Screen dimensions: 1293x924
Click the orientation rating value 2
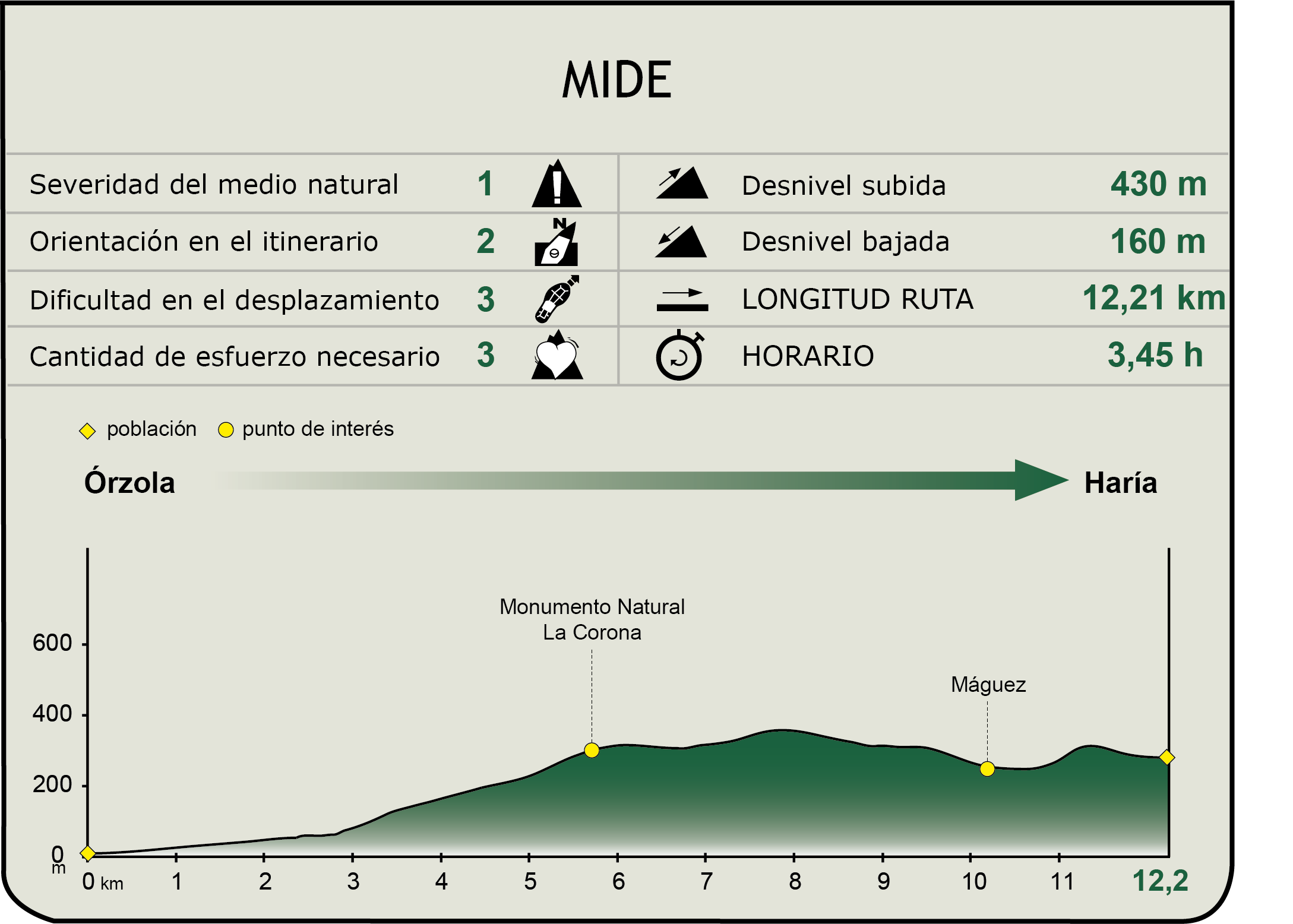coord(485,241)
